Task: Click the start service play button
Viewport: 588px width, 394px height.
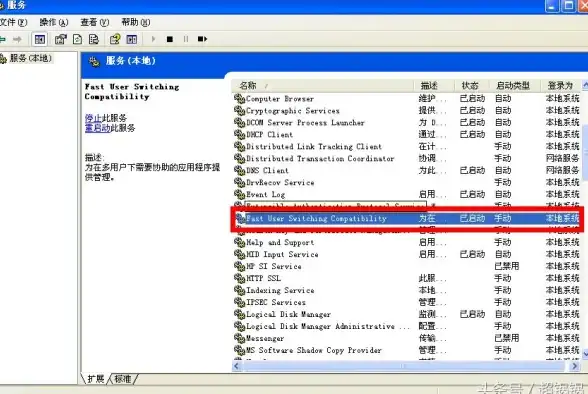Action: coord(153,39)
